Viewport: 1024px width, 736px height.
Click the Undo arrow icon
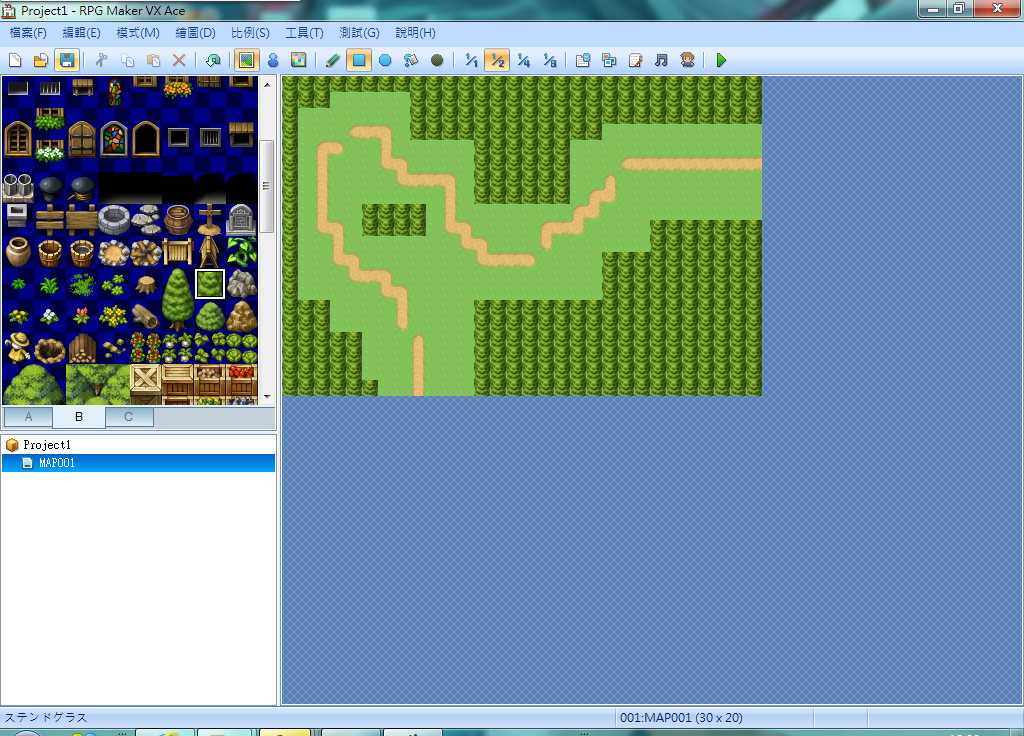pos(213,61)
